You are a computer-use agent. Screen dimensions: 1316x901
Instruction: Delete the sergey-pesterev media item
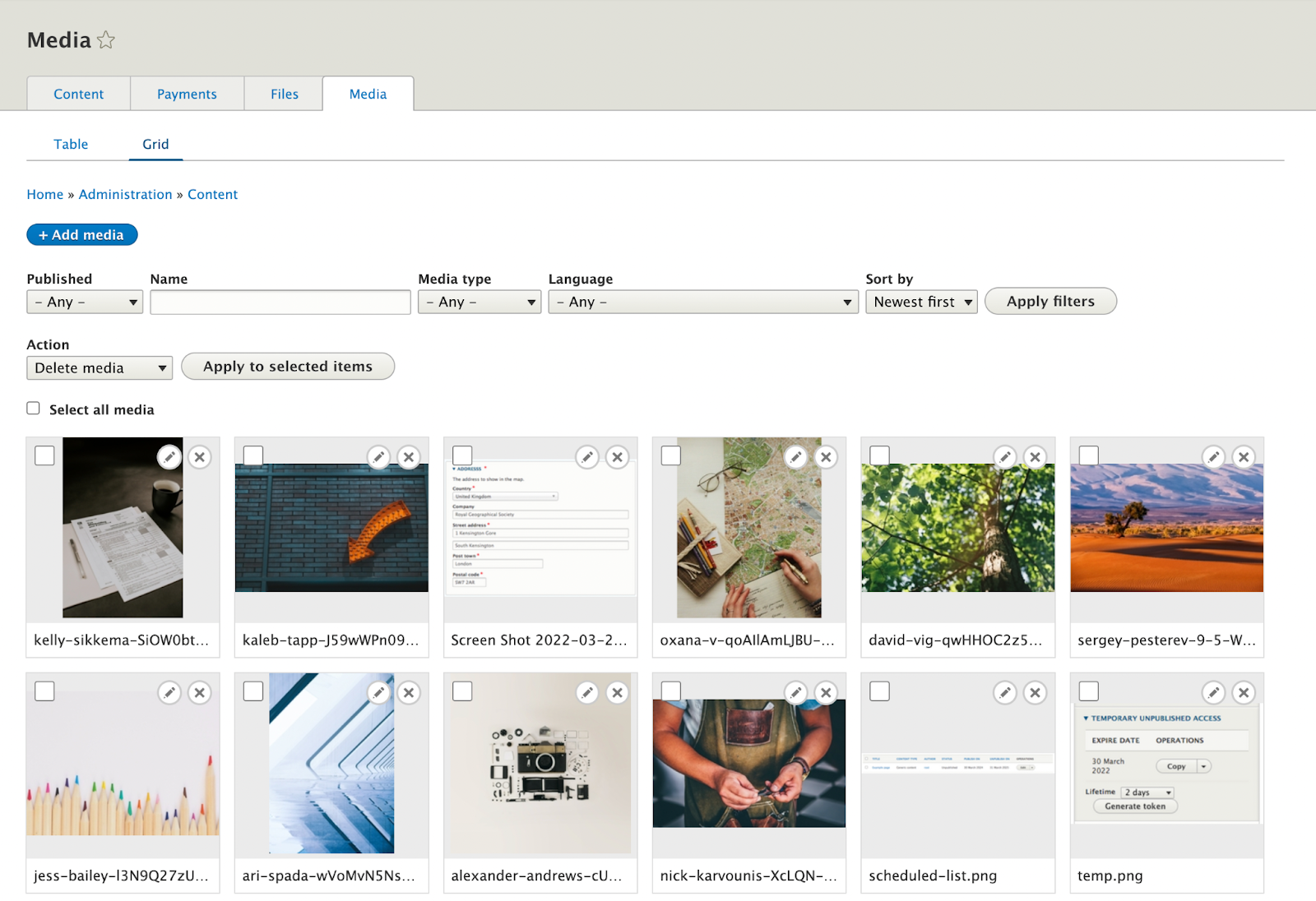coord(1244,457)
